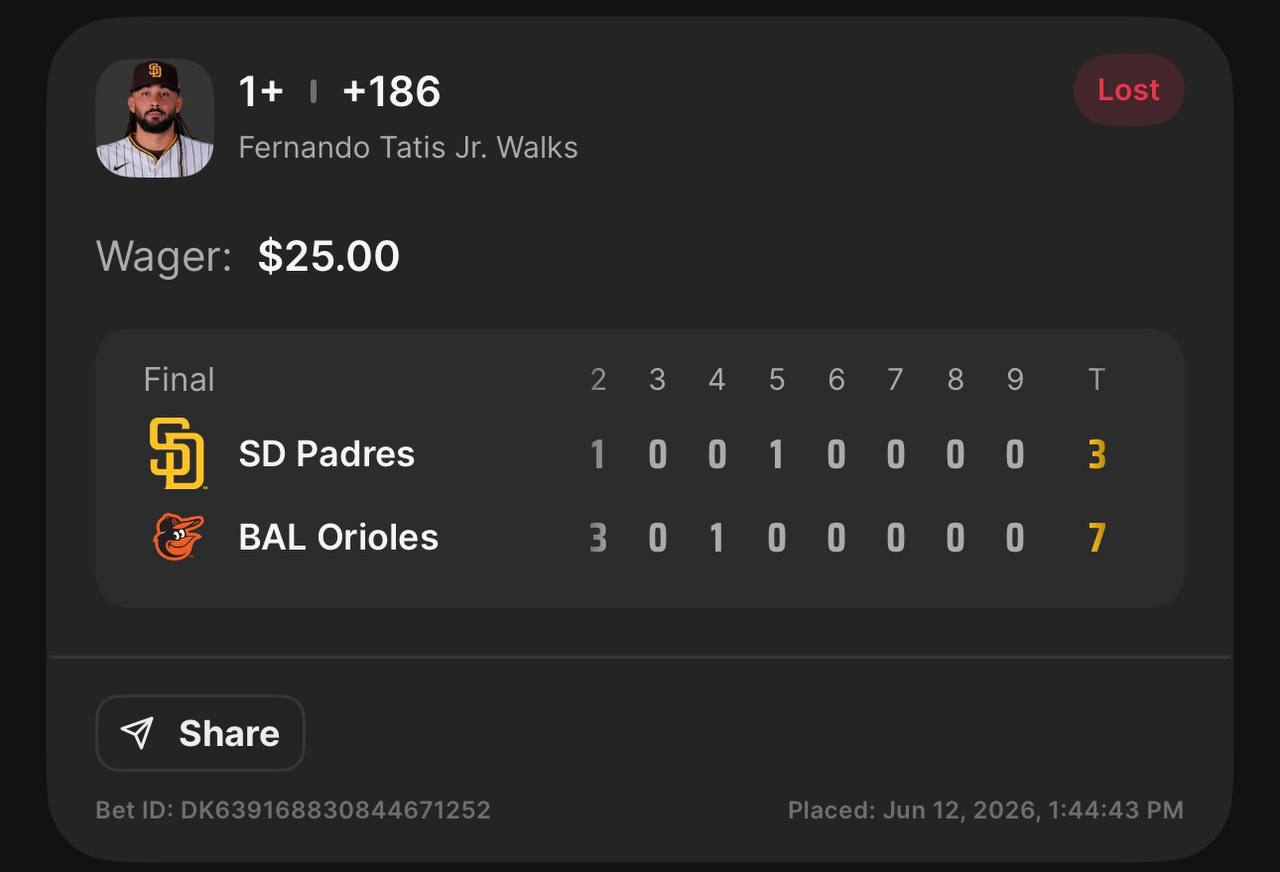This screenshot has width=1280, height=872.
Task: Select the Final game status label
Action: pyautogui.click(x=179, y=380)
